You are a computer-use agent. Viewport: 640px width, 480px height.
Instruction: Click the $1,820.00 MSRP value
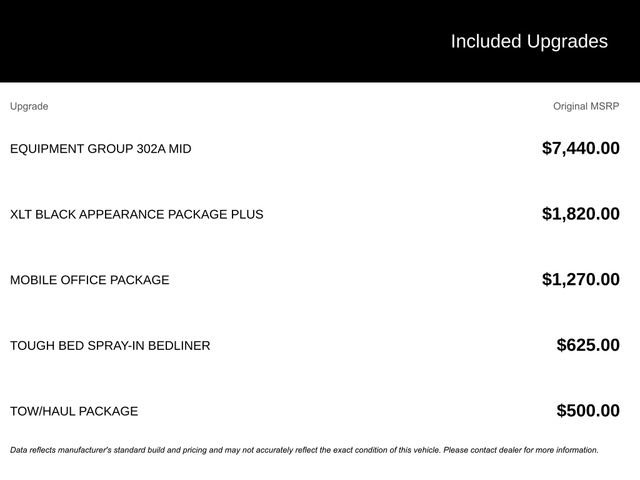580,214
